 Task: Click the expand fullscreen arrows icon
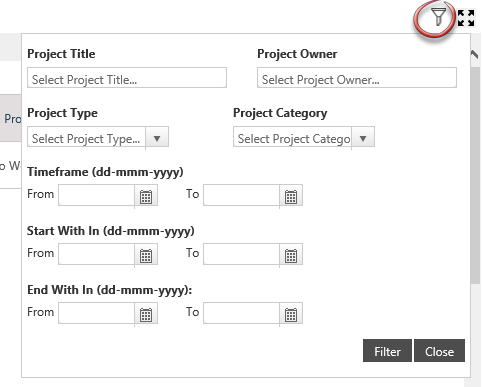[x=466, y=18]
